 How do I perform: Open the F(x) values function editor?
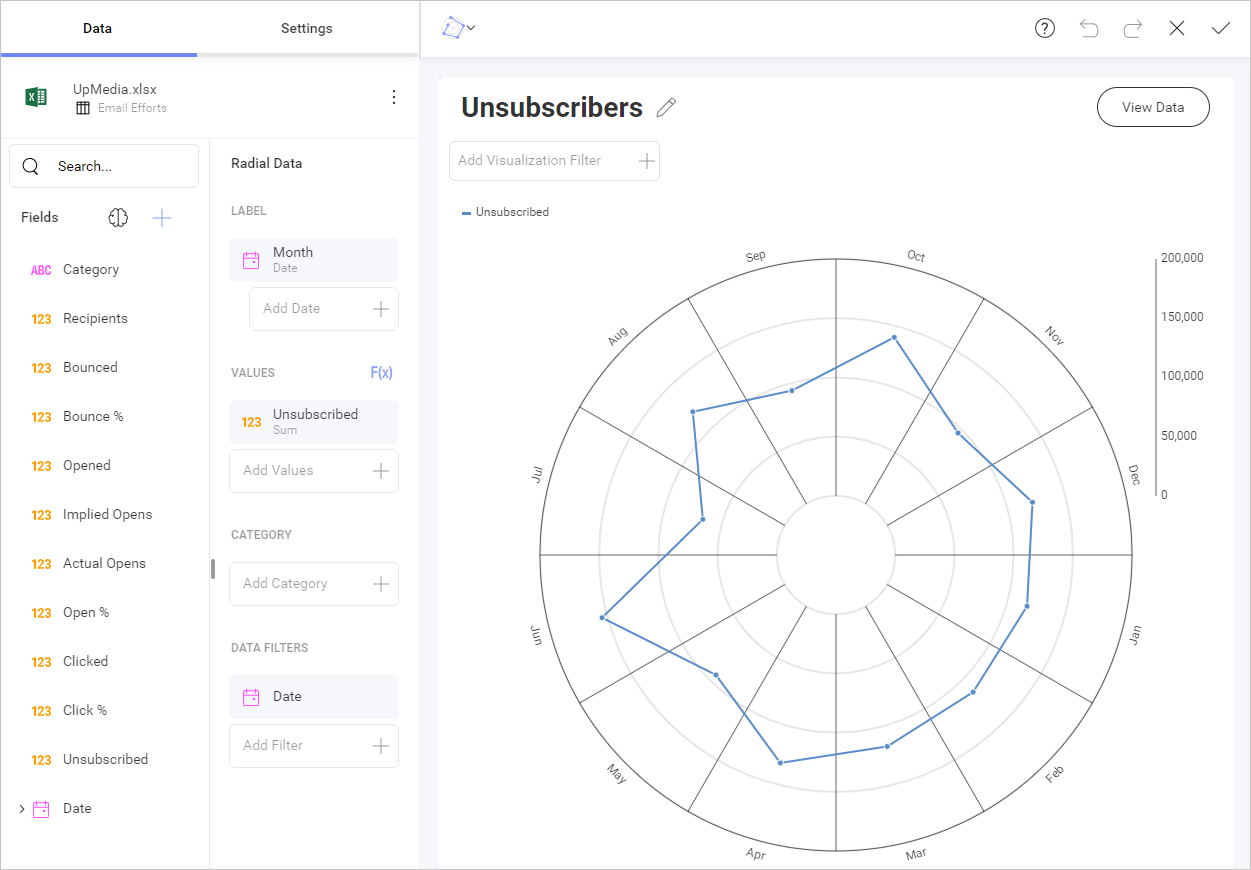[382, 372]
